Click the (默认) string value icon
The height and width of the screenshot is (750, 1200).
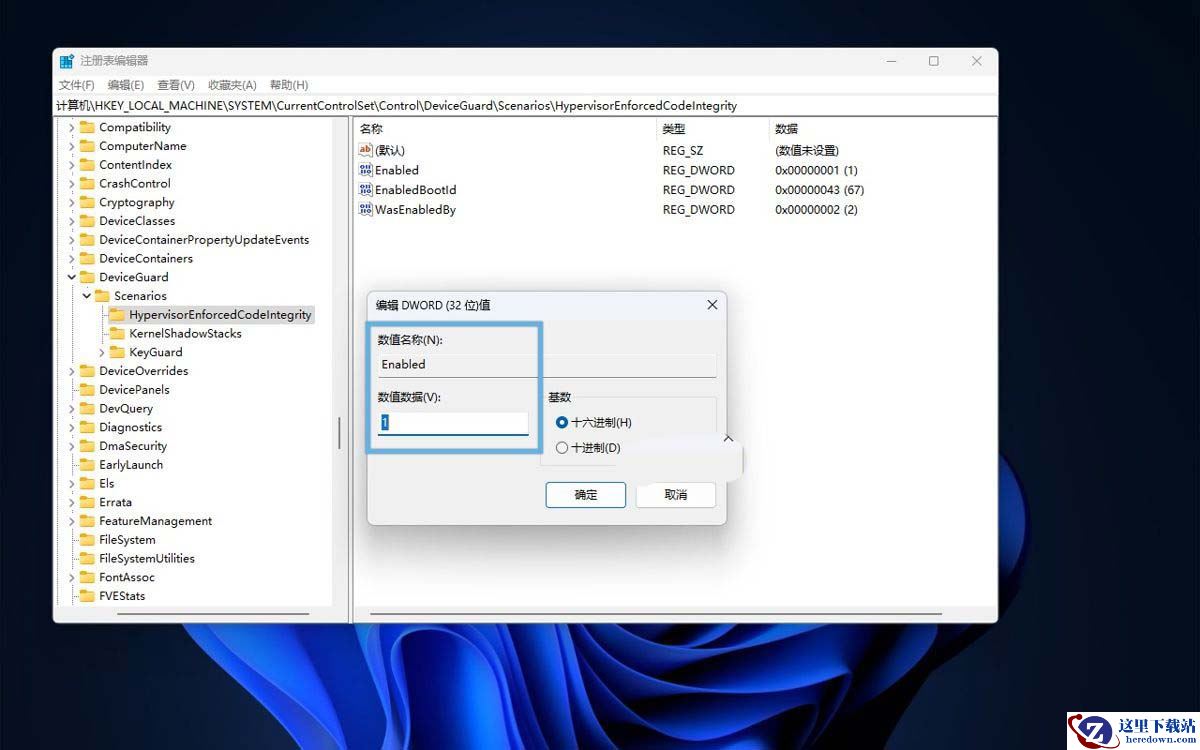click(365, 150)
